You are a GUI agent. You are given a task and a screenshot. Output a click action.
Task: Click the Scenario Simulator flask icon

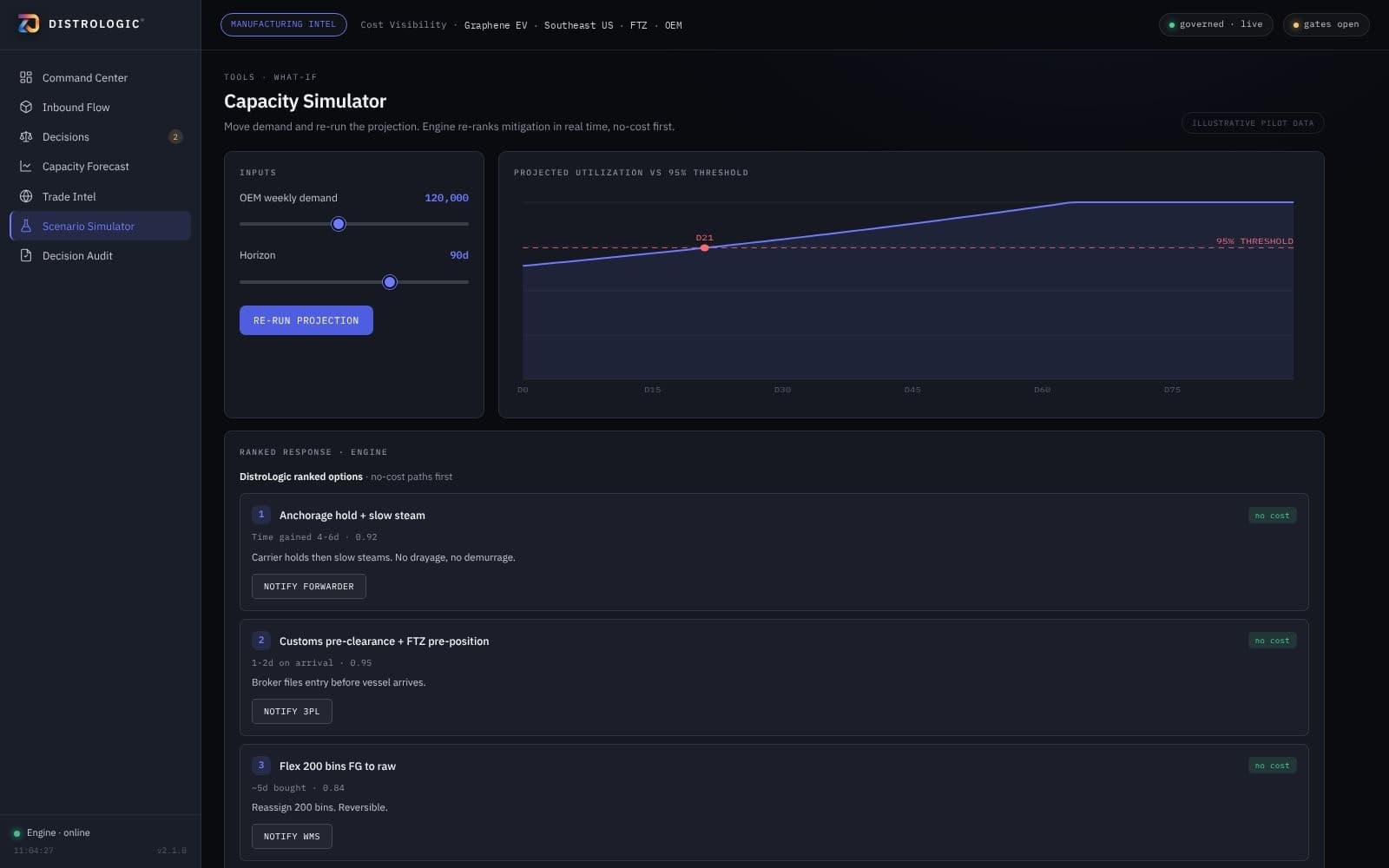point(26,226)
